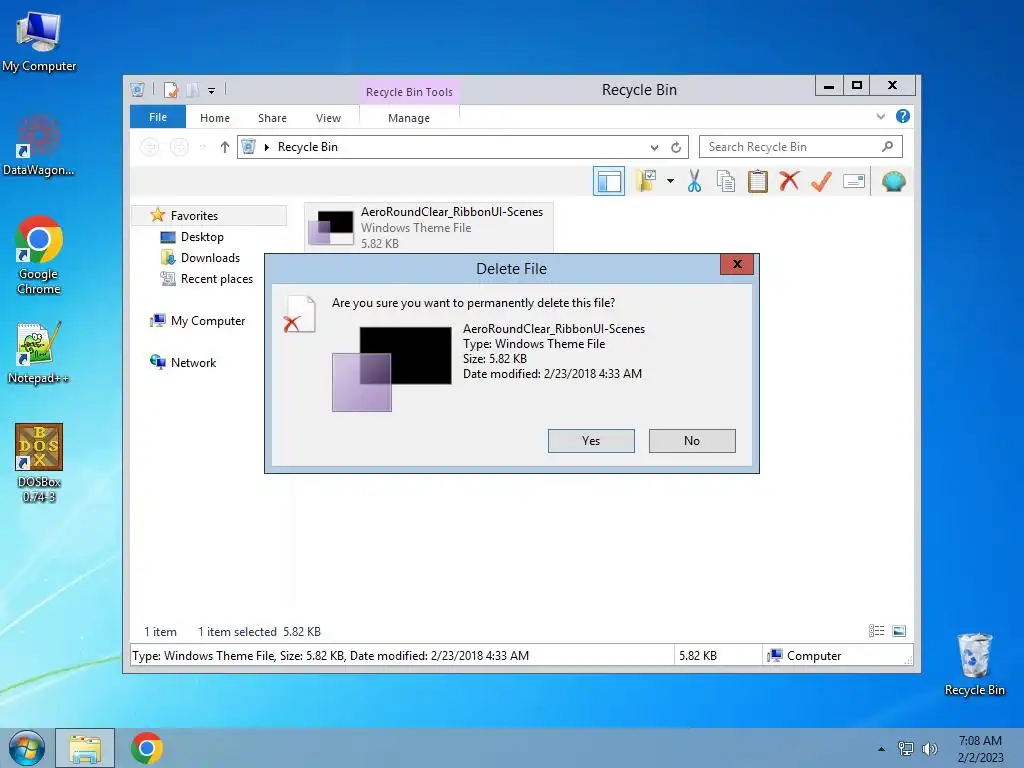Screen dimensions: 1024x768
Task: Open the File ribbon tab
Action: coord(158,117)
